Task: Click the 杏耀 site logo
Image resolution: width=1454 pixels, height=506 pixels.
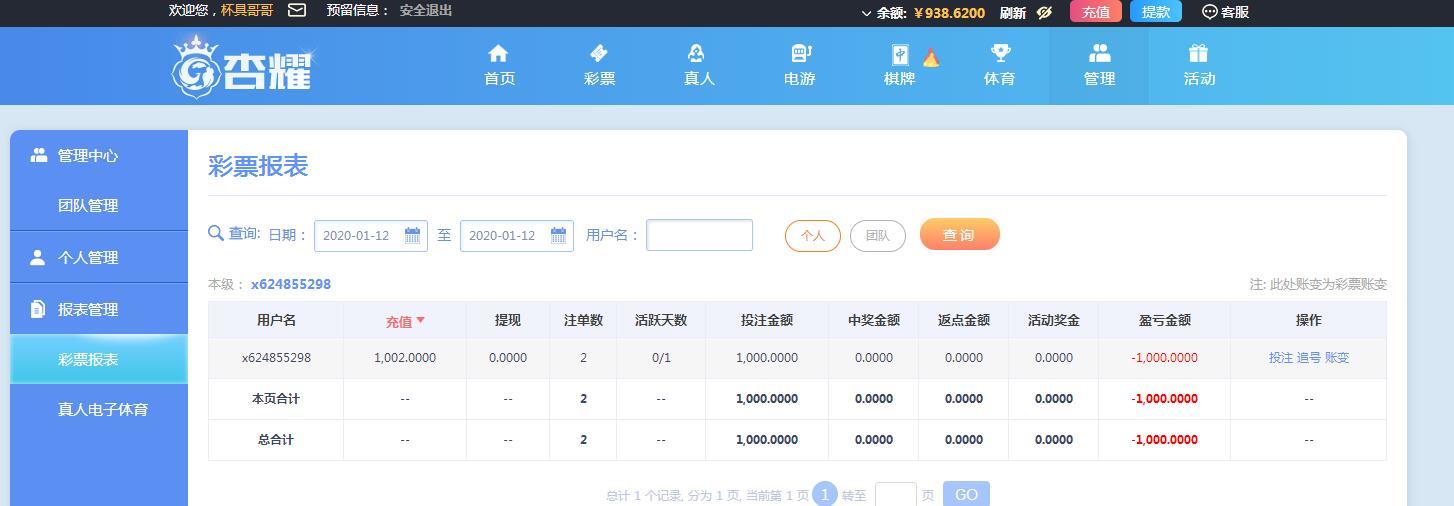Action: point(243,67)
